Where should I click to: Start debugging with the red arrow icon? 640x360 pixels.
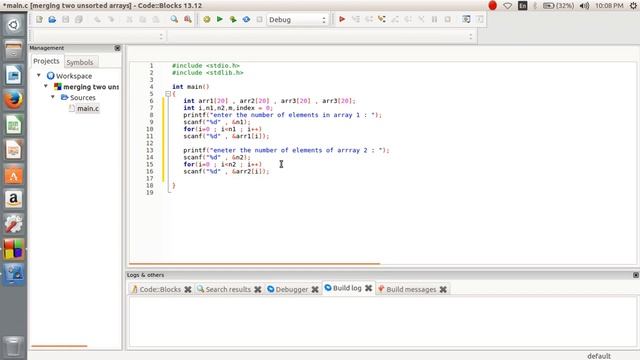click(x=342, y=19)
